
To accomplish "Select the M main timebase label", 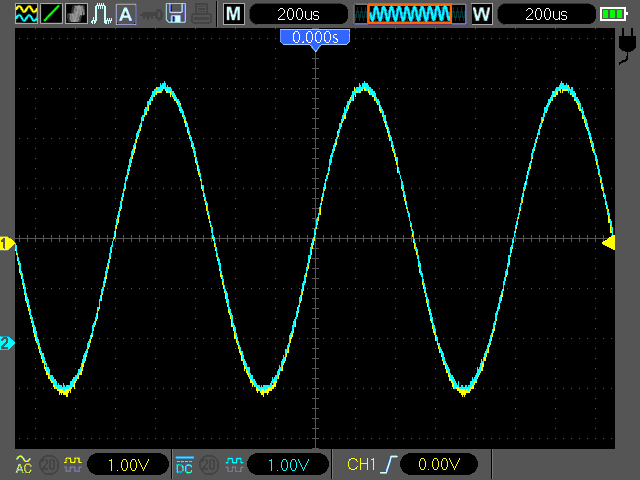I will [x=233, y=14].
